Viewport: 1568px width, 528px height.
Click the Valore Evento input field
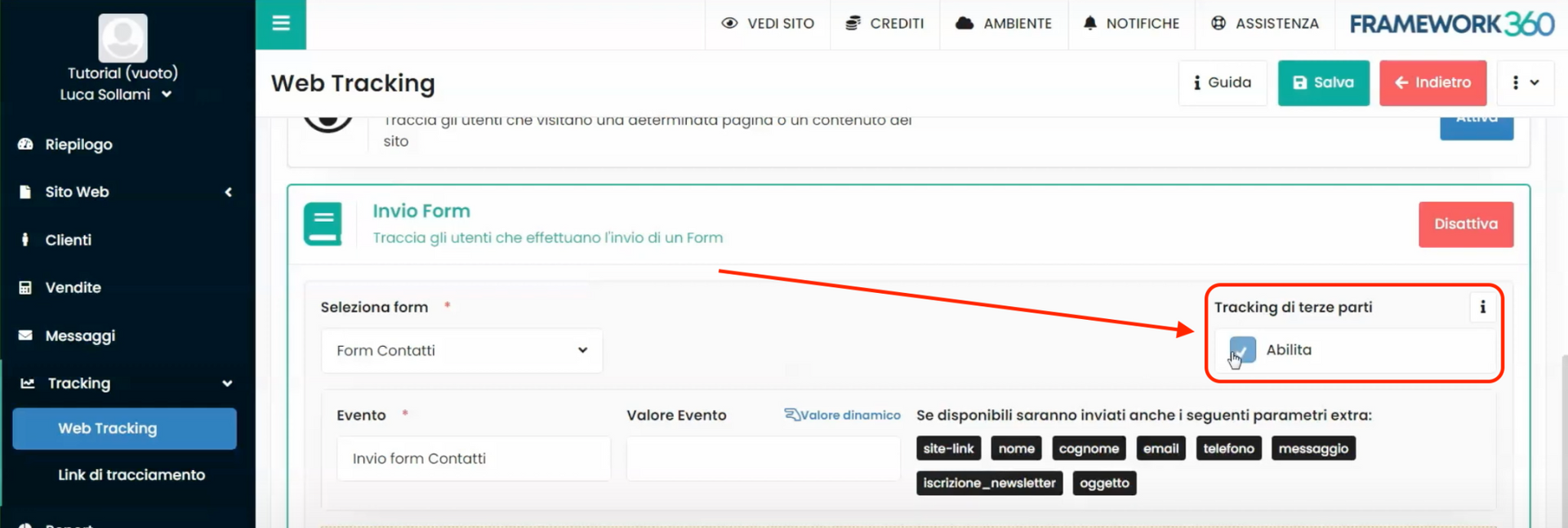[x=763, y=459]
